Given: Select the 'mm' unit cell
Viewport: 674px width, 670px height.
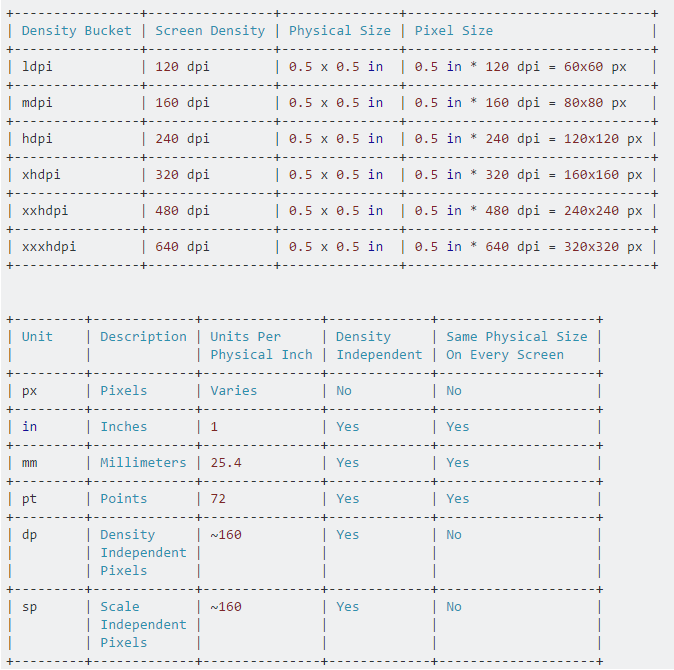Looking at the screenshot, I should point(29,463).
